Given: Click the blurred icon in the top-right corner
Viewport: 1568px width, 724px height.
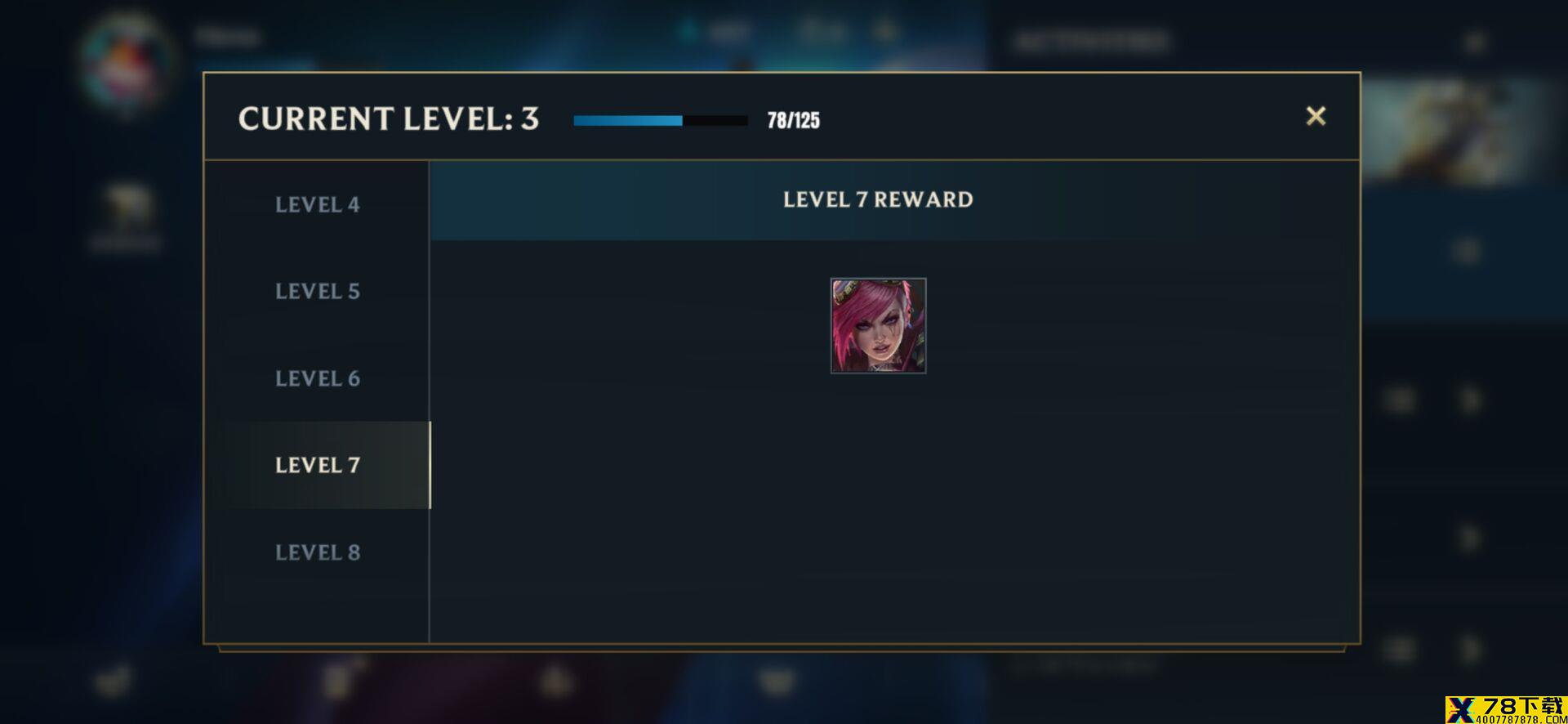Looking at the screenshot, I should coord(1475,41).
